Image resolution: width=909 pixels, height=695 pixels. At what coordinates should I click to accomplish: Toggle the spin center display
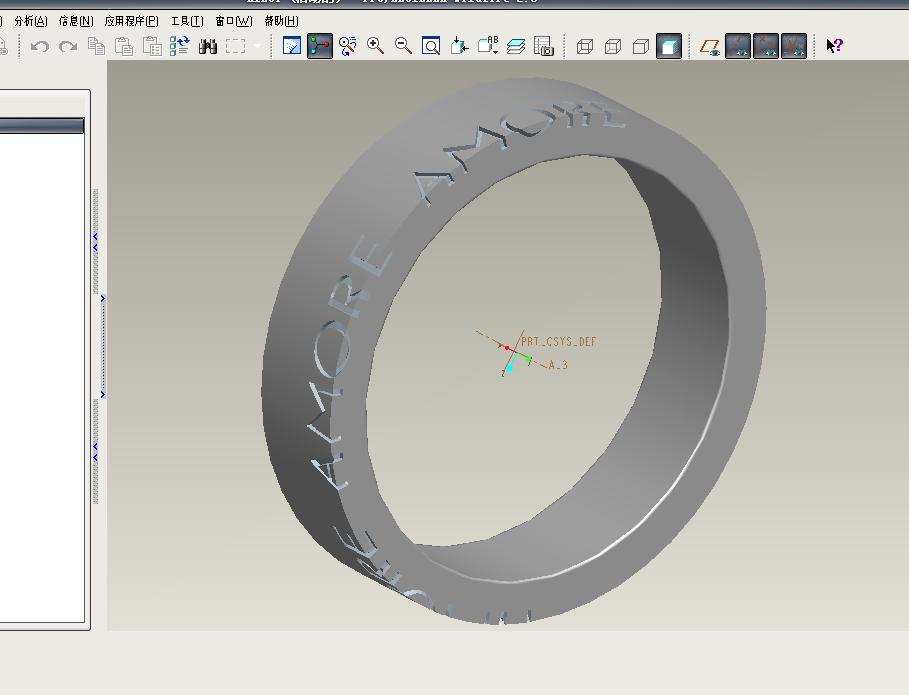pyautogui.click(x=319, y=46)
